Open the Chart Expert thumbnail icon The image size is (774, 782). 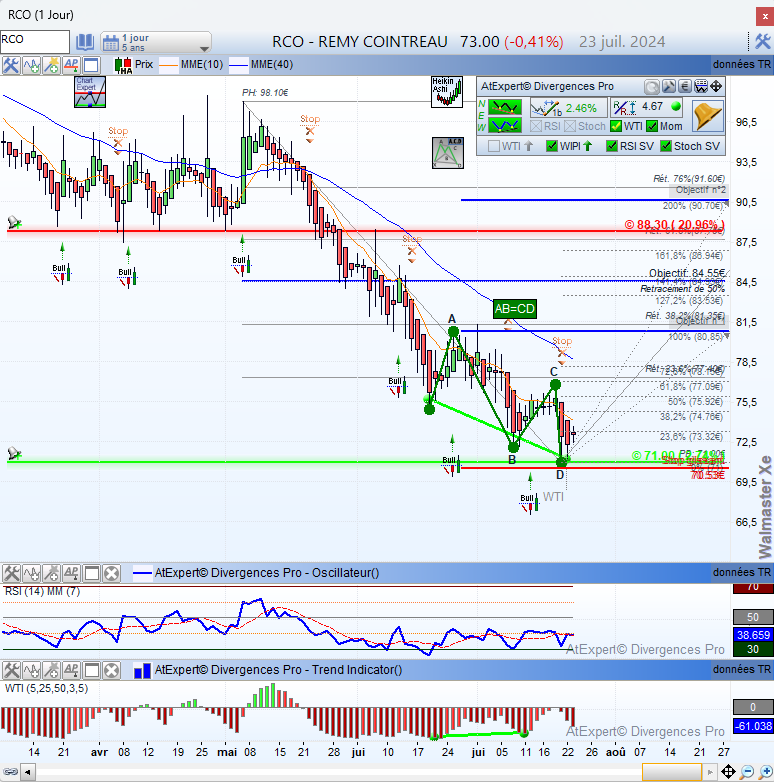pyautogui.click(x=90, y=92)
